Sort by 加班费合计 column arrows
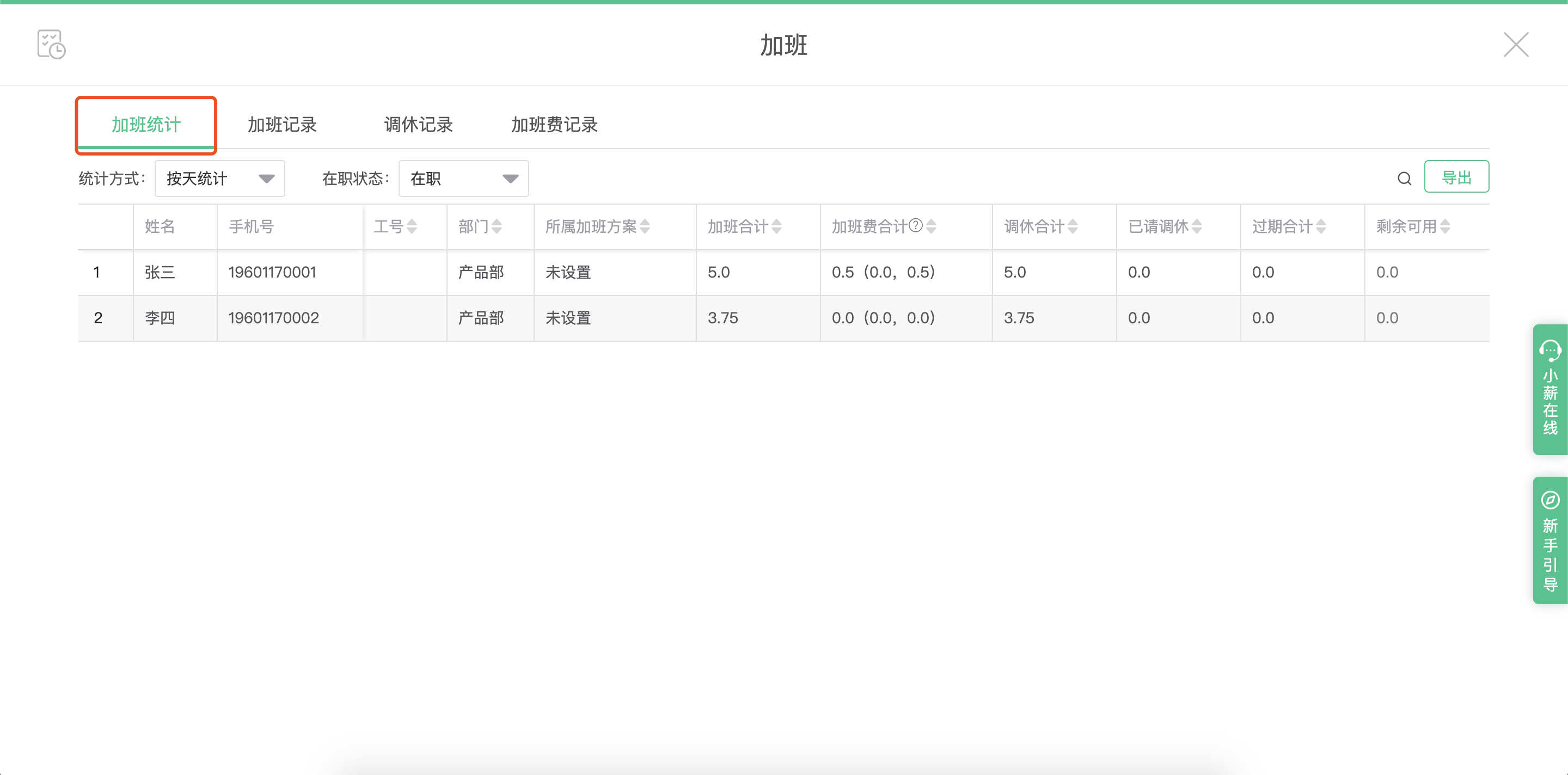The image size is (1568, 775). pos(930,226)
